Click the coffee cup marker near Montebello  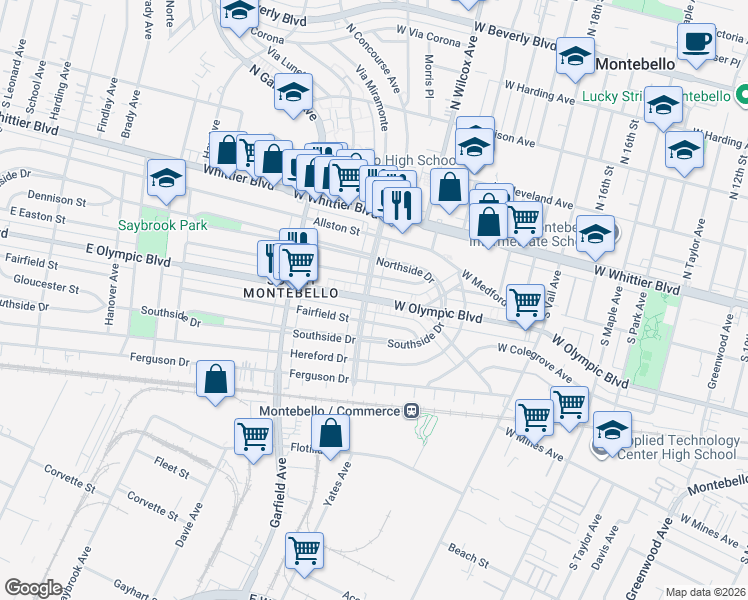pos(696,44)
